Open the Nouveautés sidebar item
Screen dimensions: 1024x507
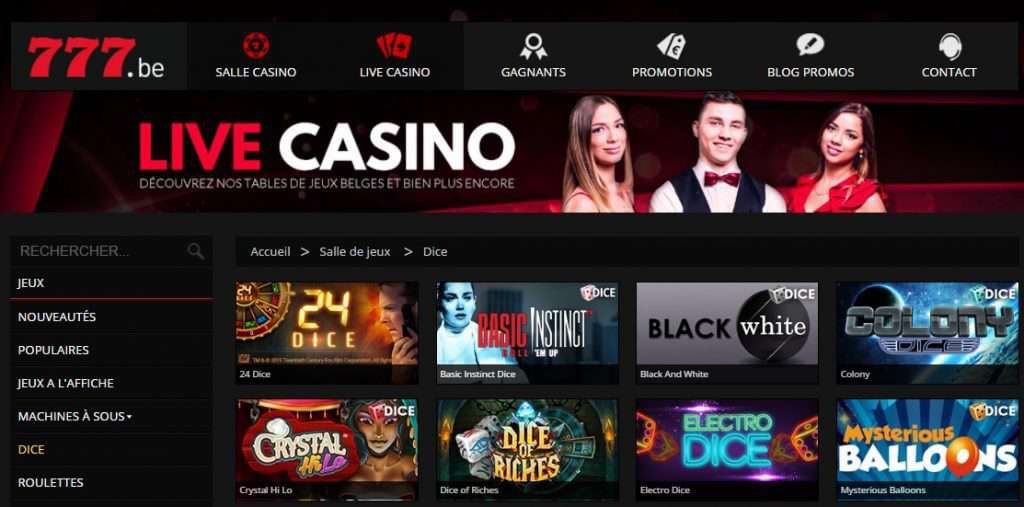(x=57, y=317)
